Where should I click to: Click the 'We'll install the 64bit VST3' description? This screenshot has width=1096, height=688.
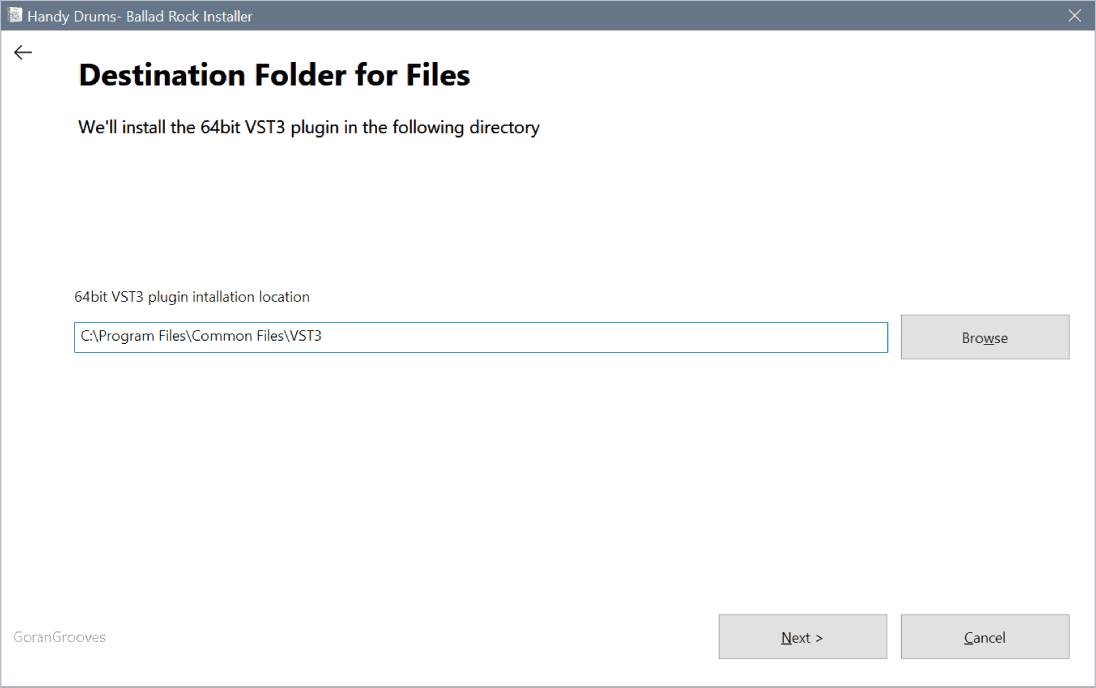coord(309,127)
